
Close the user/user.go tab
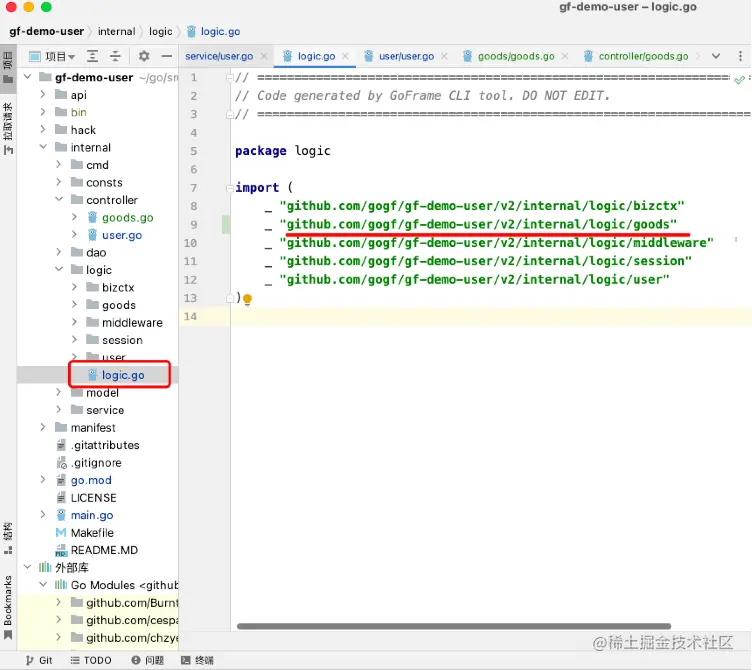tap(445, 56)
